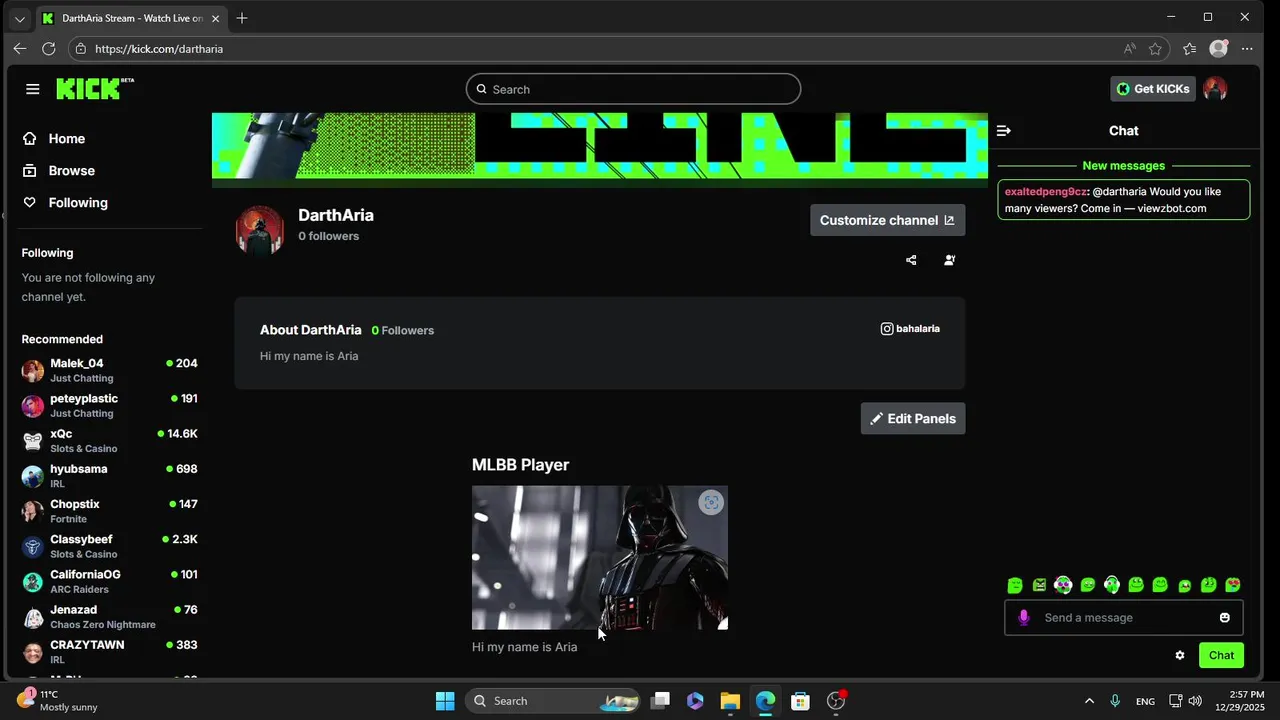The height and width of the screenshot is (720, 1280).
Task: Click the Edit Panels button
Action: [x=913, y=418]
